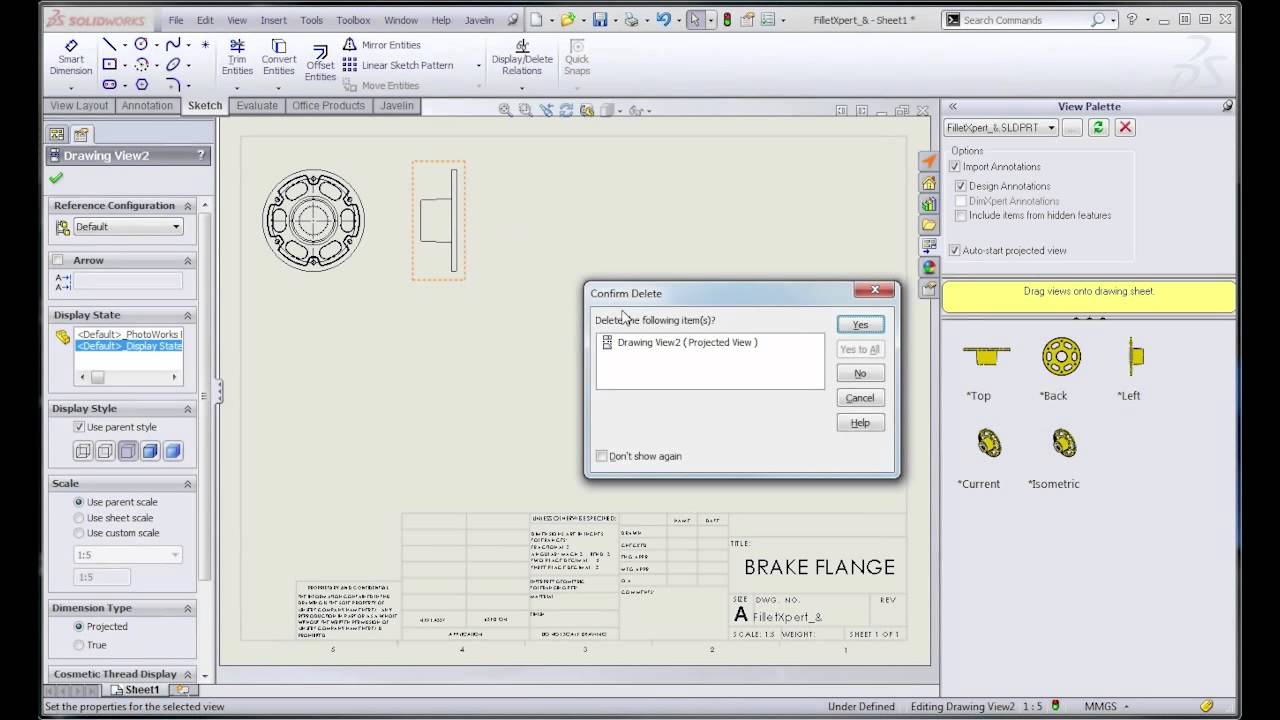Pick the Line sketch tool
1280x720 pixels.
(109, 45)
